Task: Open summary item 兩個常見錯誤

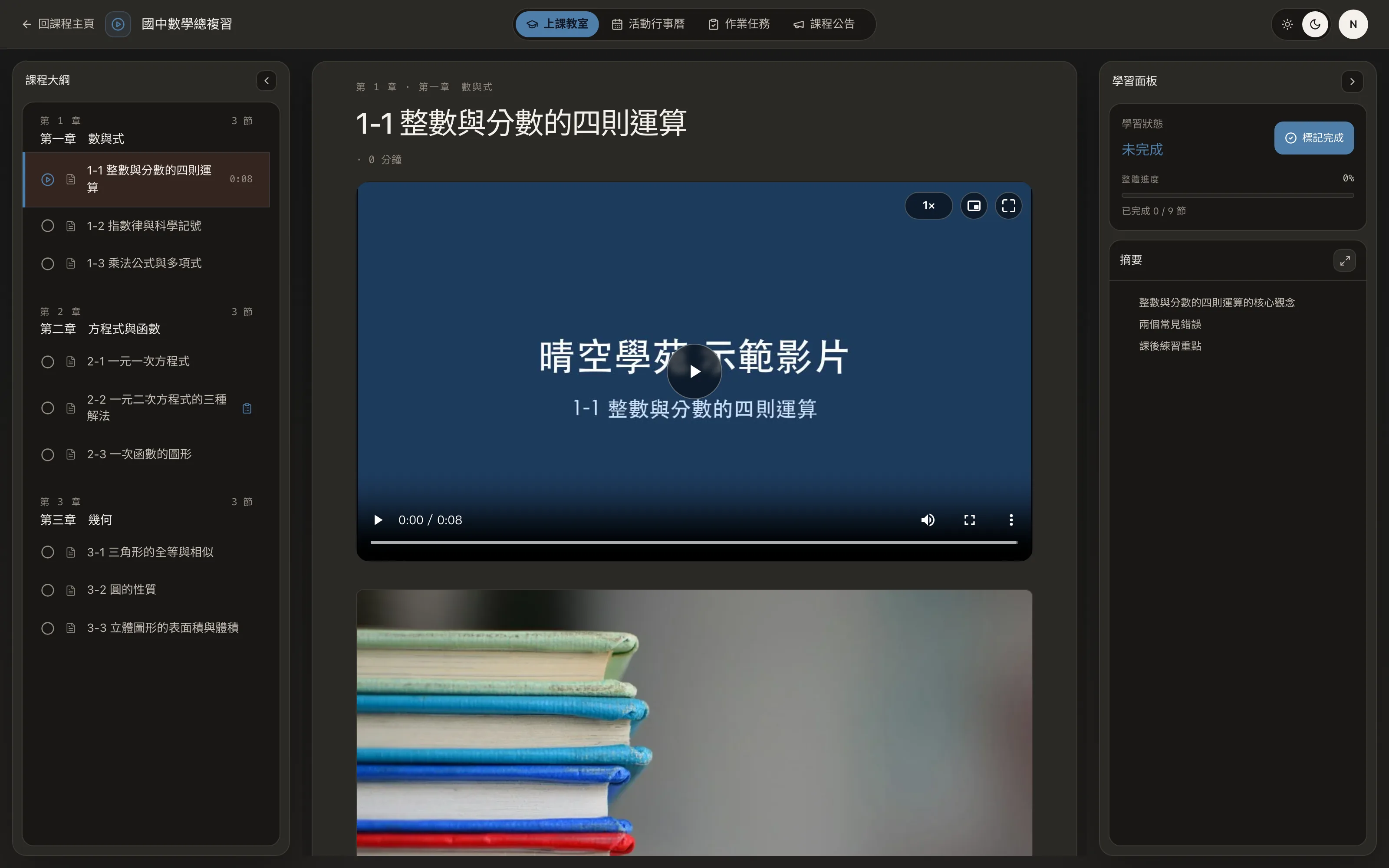Action: (x=1170, y=324)
